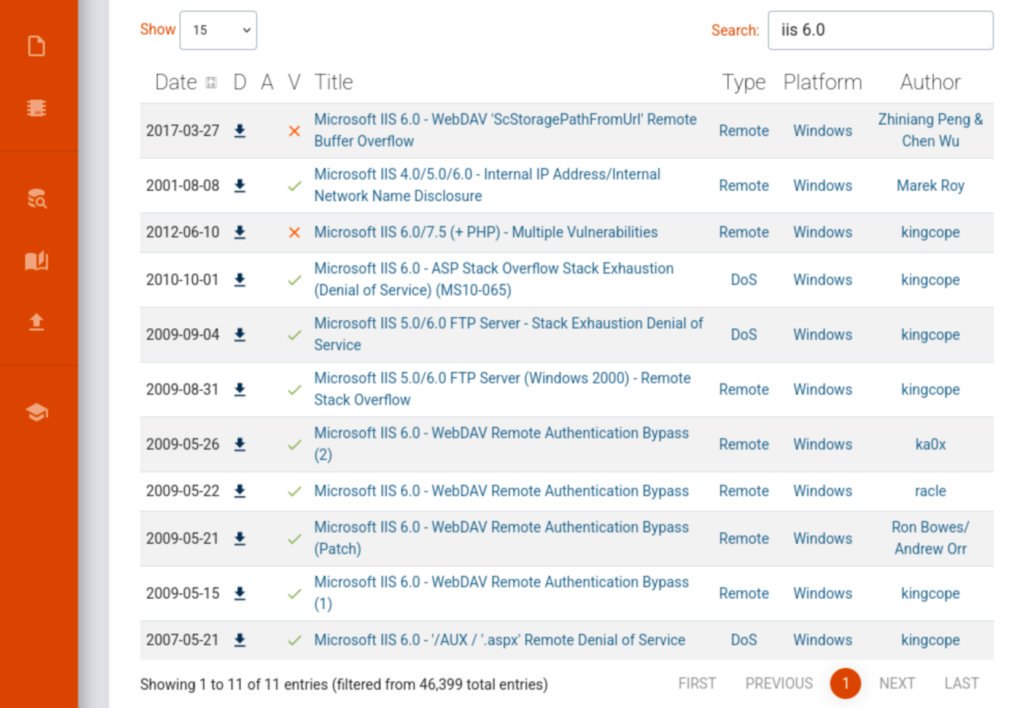The width and height of the screenshot is (1024, 708).
Task: Click the V (verified) column header
Action: (x=295, y=82)
